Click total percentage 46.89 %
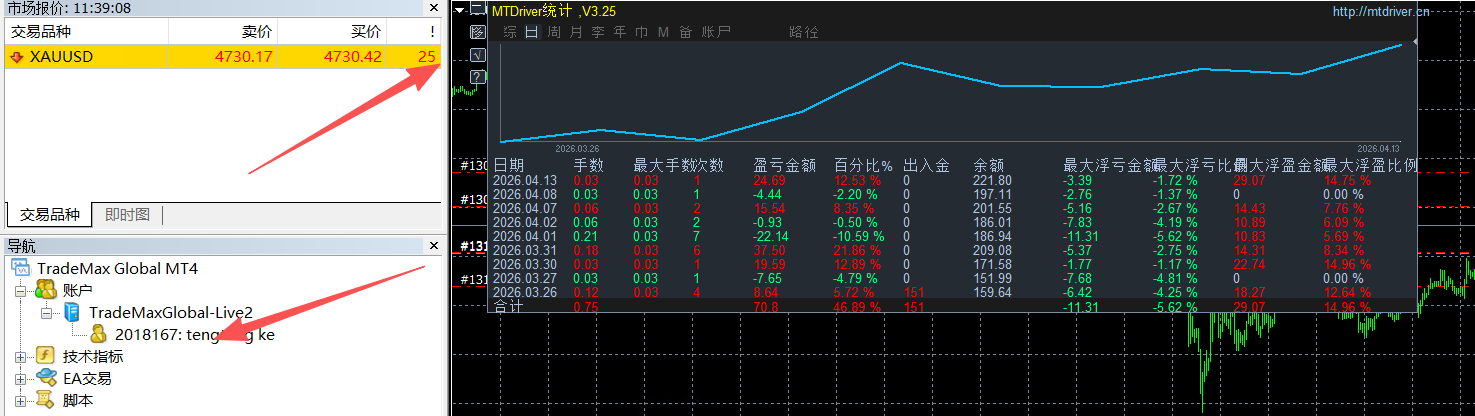This screenshot has height=416, width=1475. 857,308
